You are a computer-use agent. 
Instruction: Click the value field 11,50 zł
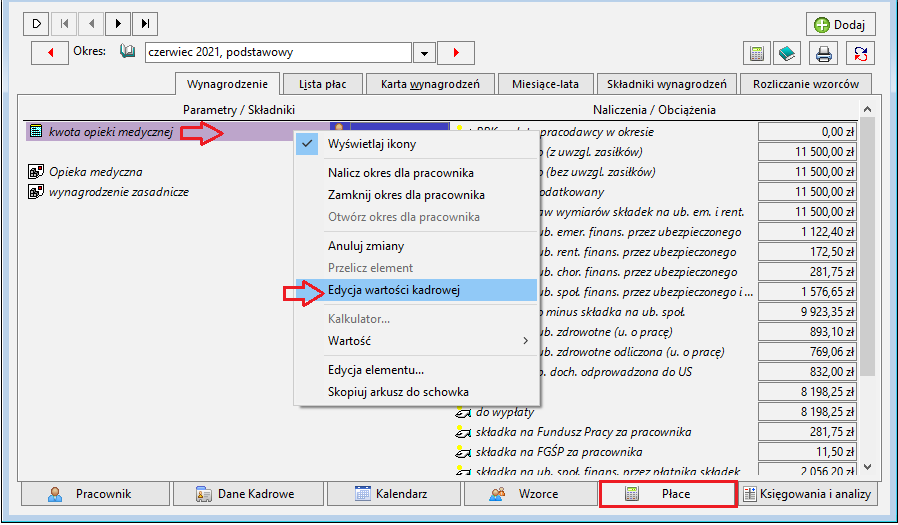[808, 452]
